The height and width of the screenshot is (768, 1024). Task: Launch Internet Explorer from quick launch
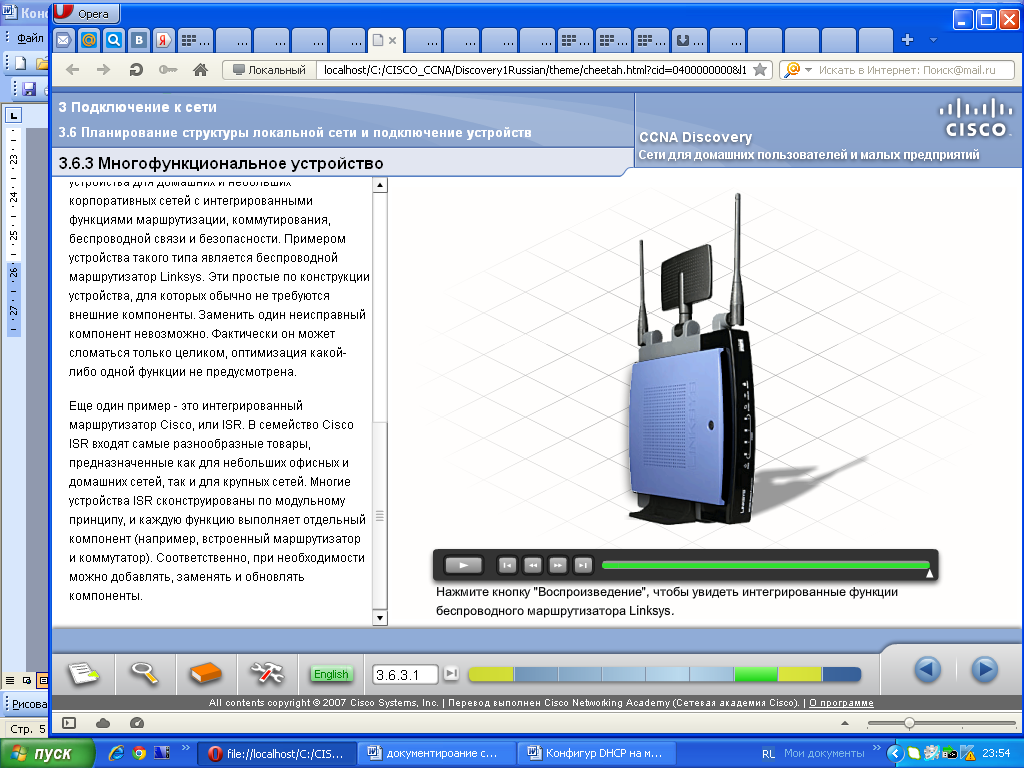tap(116, 753)
